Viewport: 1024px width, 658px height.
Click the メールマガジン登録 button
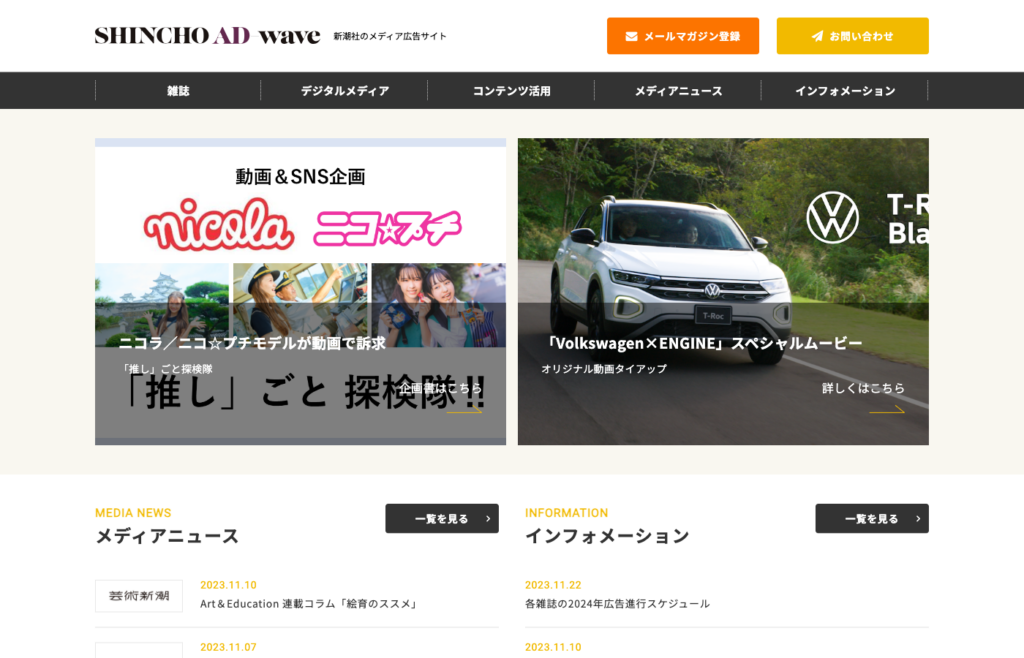pyautogui.click(x=683, y=36)
